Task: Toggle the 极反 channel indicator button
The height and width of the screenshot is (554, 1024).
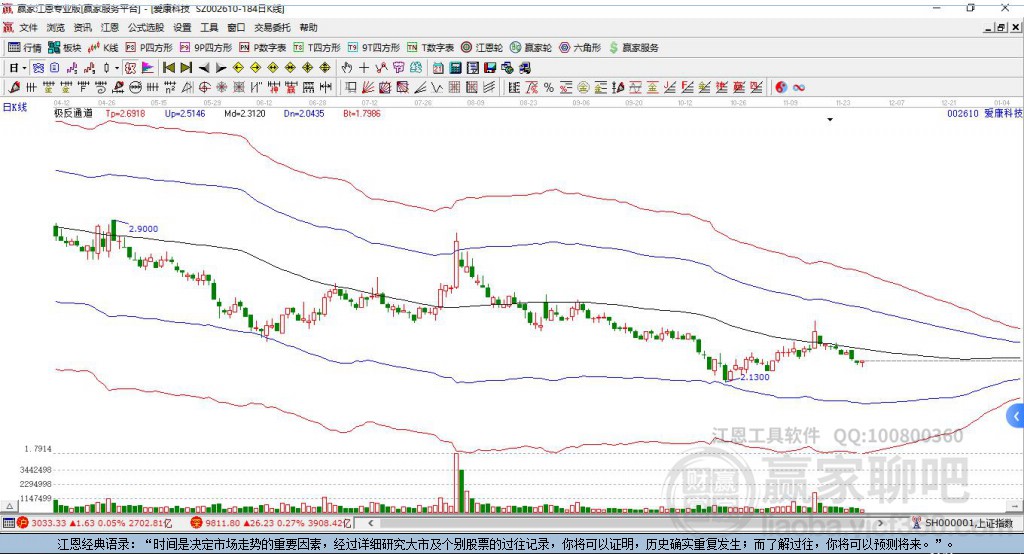Action: [131, 68]
